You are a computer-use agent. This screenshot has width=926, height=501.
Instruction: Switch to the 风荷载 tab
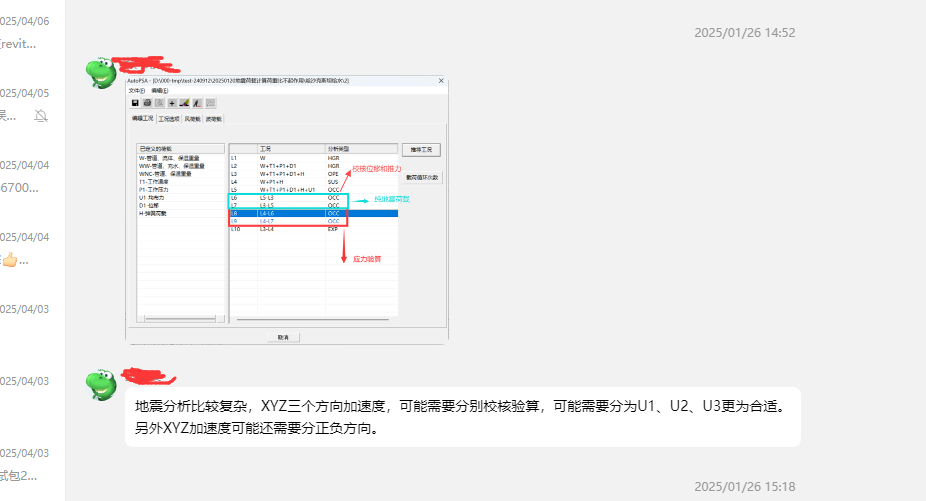pos(192,119)
